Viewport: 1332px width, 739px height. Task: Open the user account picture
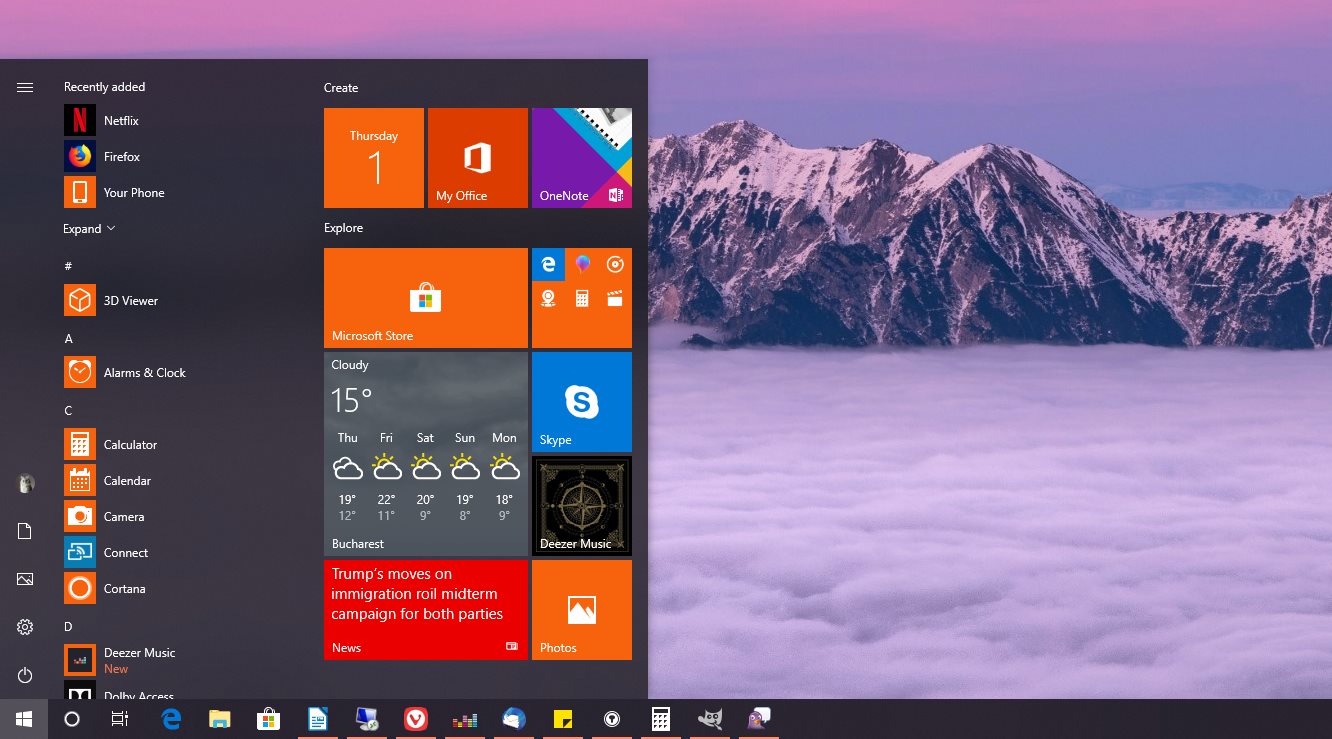25,483
